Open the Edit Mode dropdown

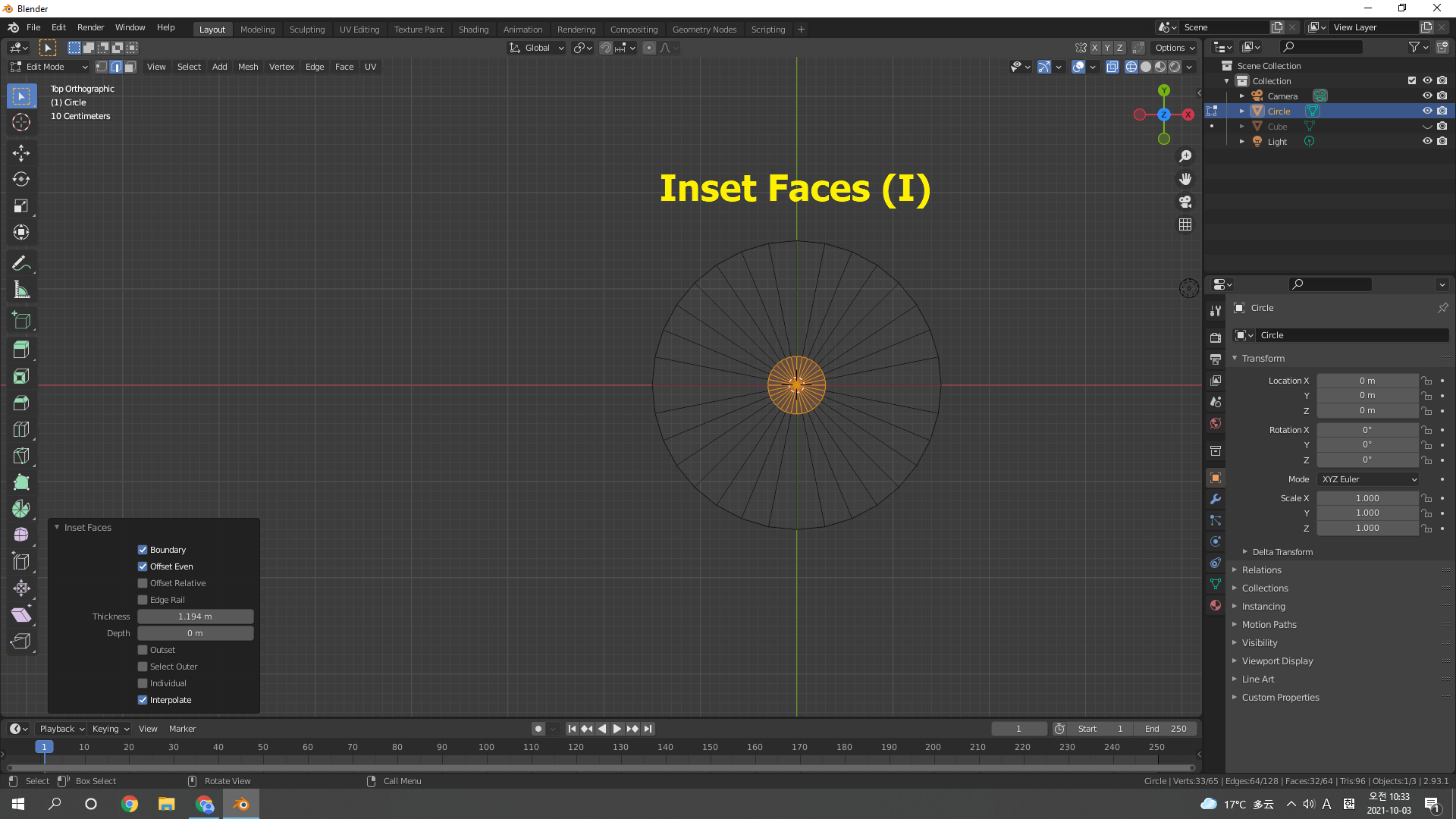[x=49, y=67]
